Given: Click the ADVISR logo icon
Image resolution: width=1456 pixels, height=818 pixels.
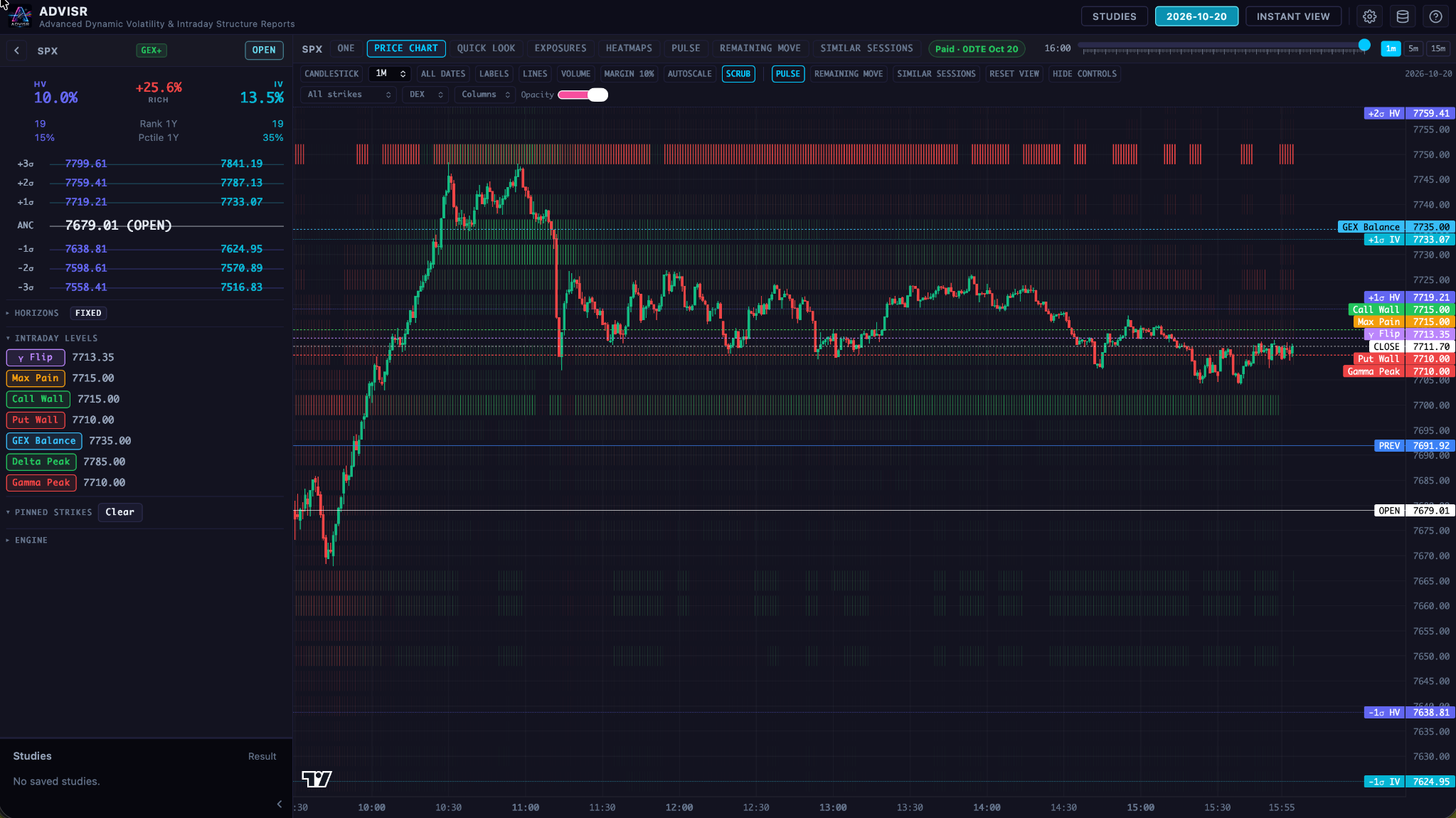Looking at the screenshot, I should pyautogui.click(x=20, y=16).
